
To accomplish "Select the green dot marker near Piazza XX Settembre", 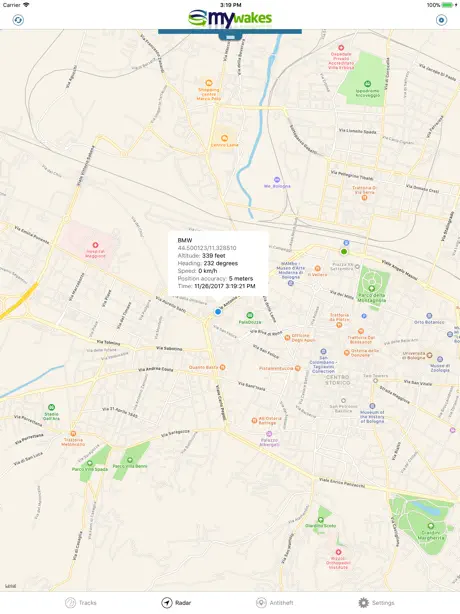I will pyautogui.click(x=344, y=251).
